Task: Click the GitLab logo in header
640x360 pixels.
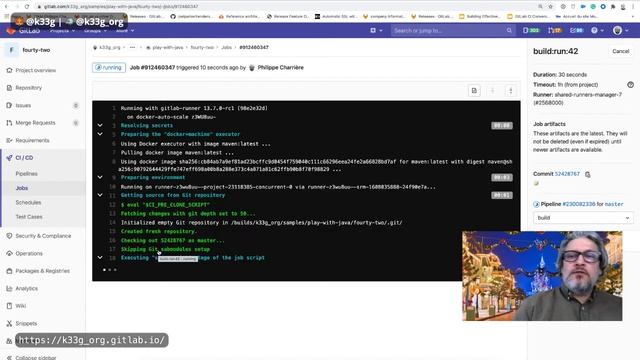Action: (x=11, y=31)
